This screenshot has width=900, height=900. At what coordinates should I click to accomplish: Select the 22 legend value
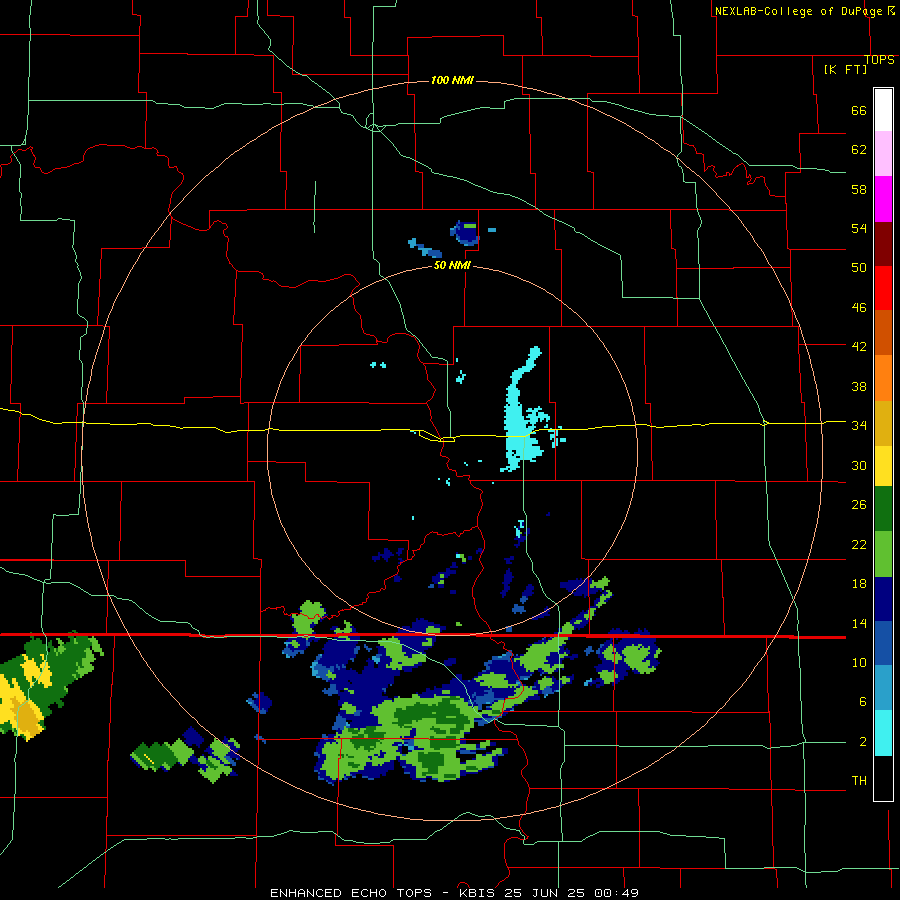859,544
